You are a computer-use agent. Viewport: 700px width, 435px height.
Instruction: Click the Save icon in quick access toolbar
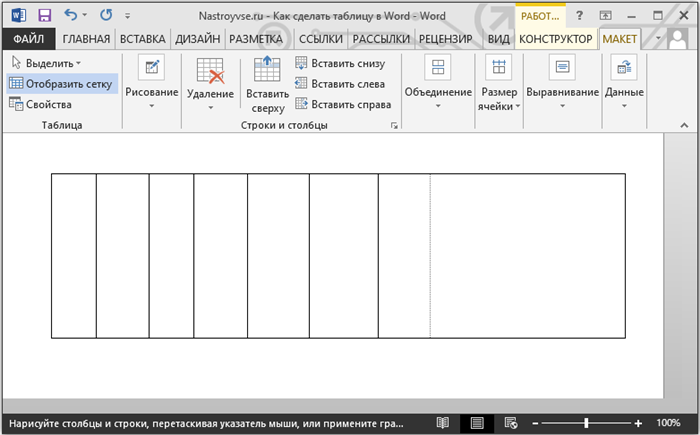click(45, 16)
